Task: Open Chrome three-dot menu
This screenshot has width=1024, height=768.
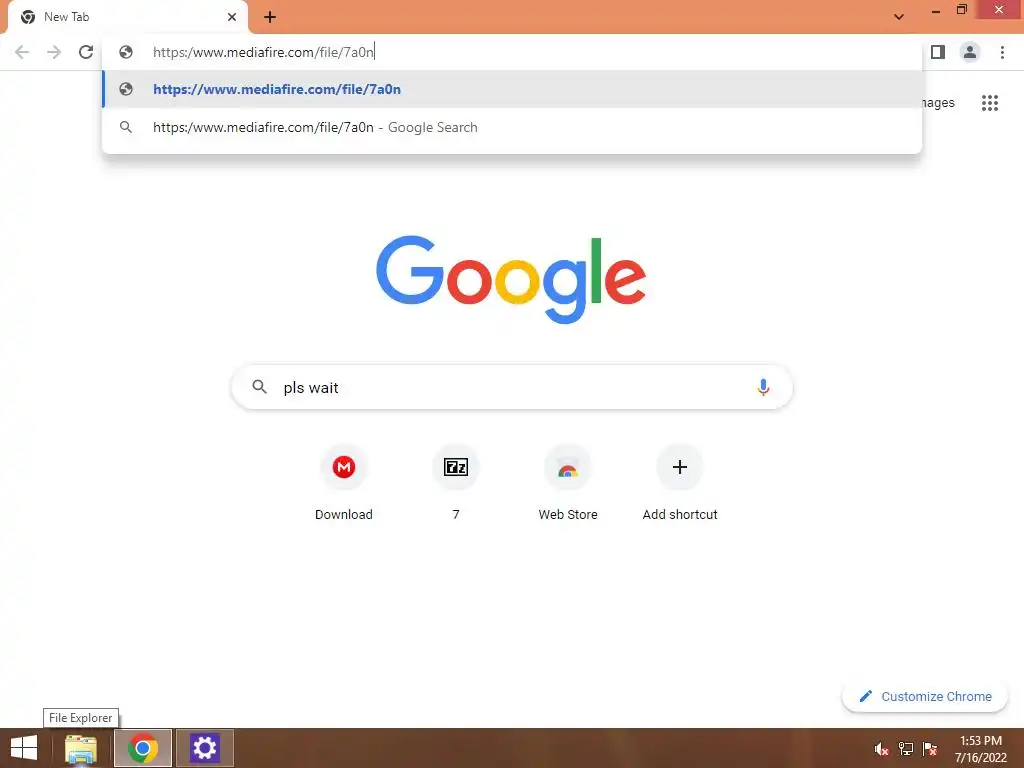Action: [1002, 52]
